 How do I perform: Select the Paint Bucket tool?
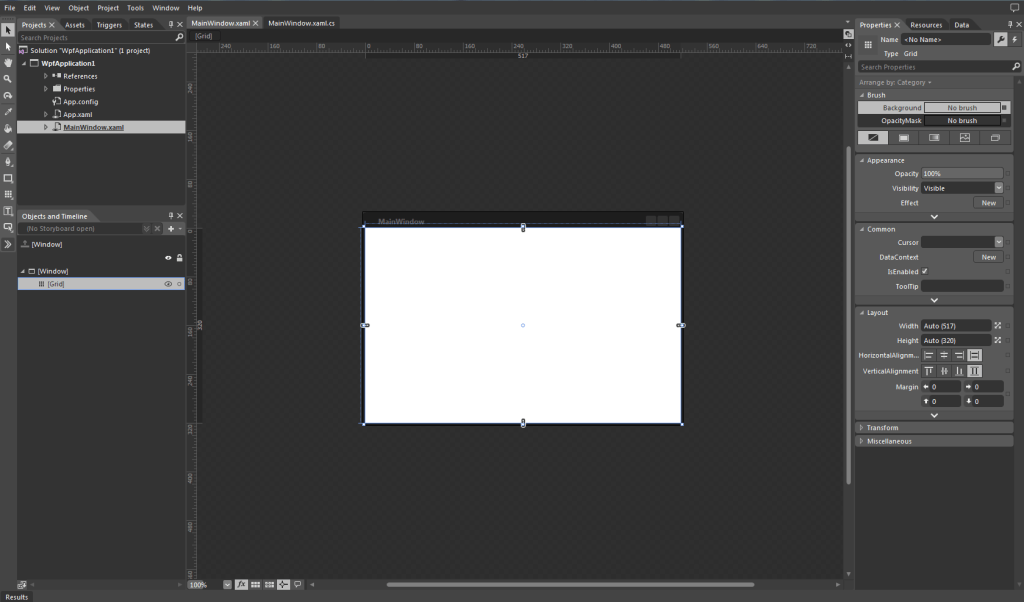pos(8,128)
